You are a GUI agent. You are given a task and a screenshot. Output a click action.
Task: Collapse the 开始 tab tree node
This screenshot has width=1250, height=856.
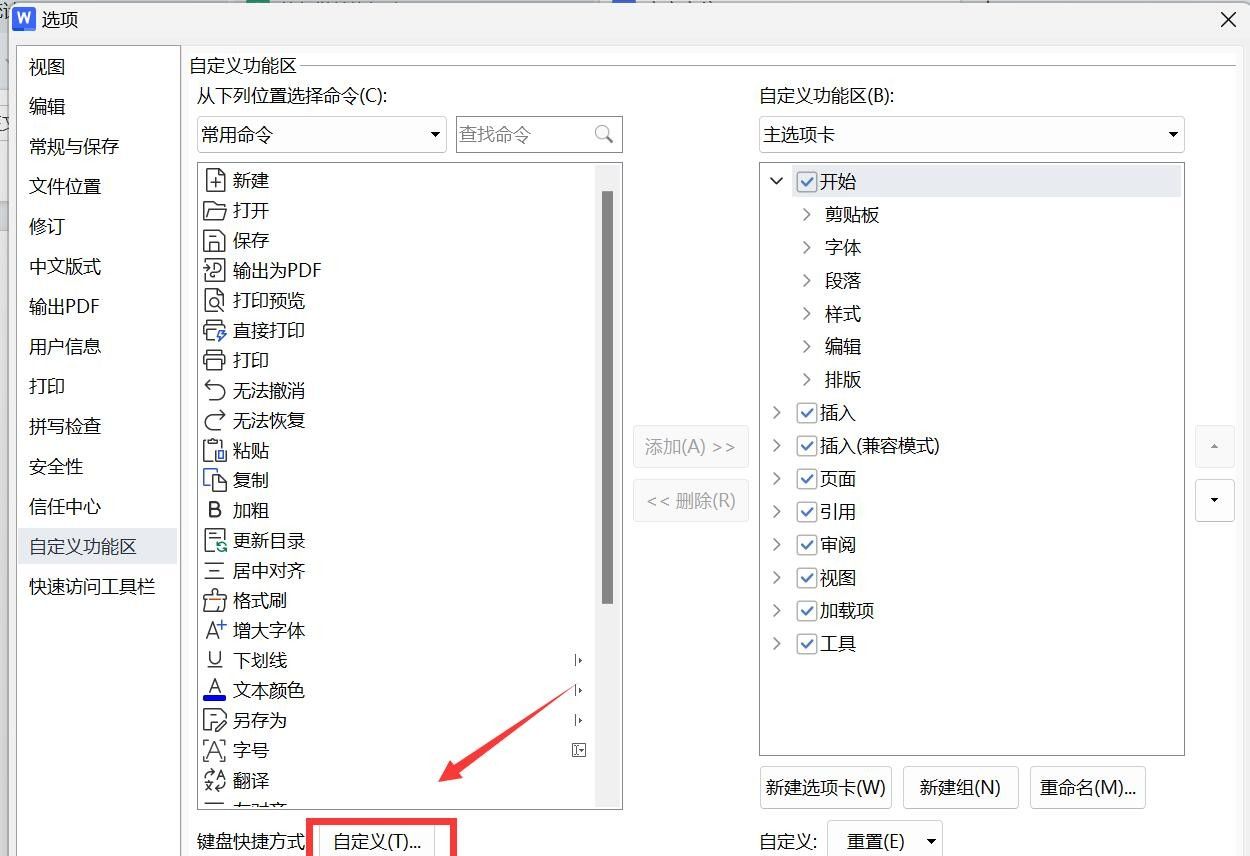coord(777,181)
